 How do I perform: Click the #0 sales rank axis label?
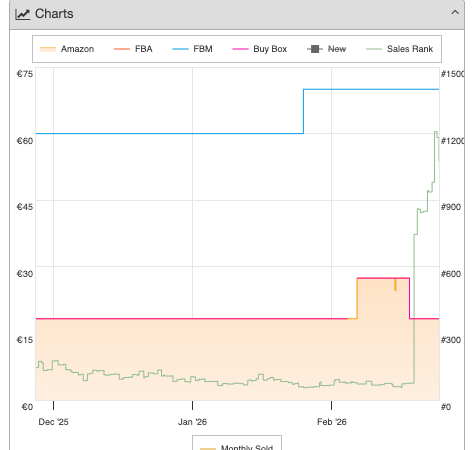446,407
